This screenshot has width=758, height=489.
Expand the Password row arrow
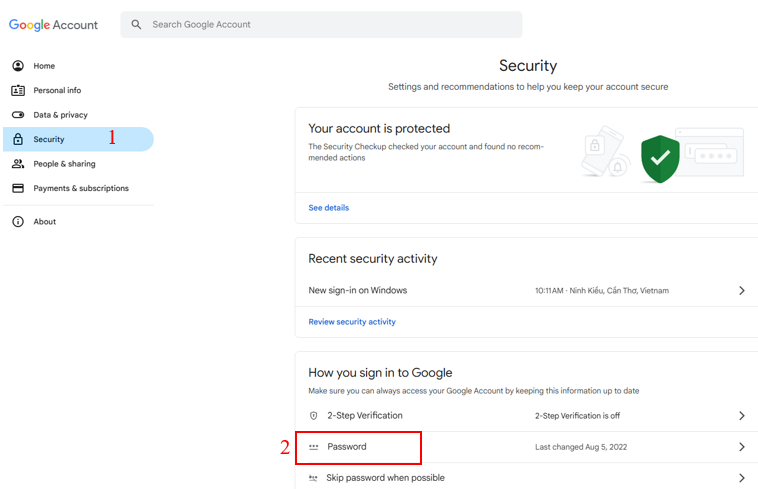coord(742,447)
